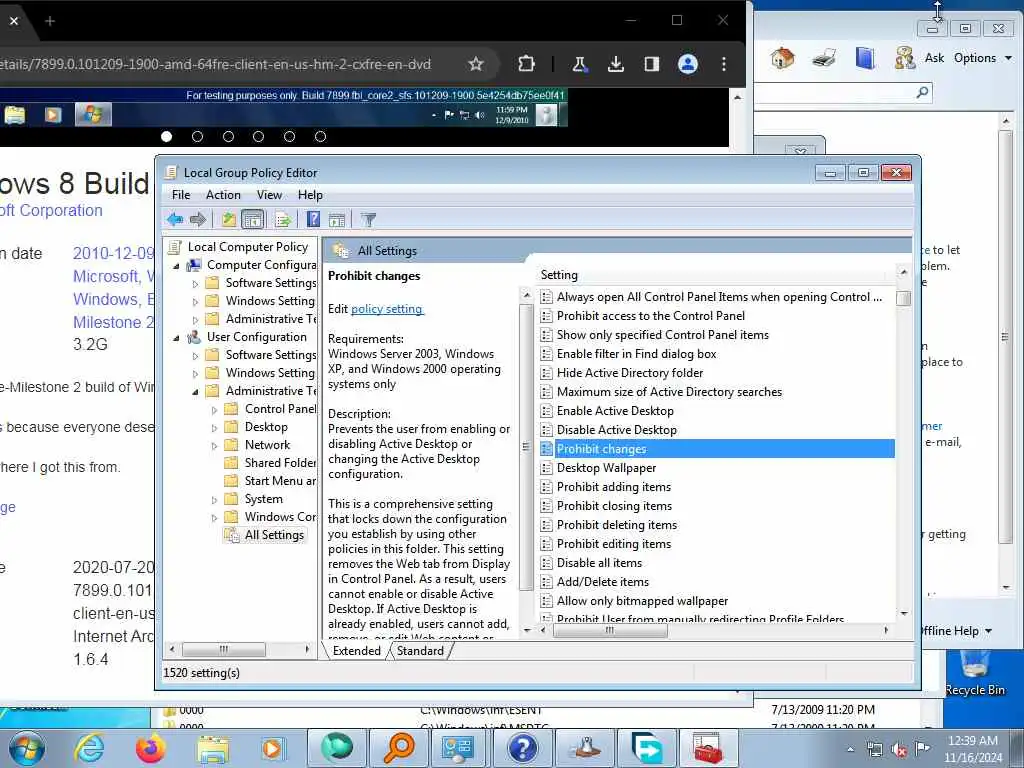1024x768 pixels.
Task: Open Chrome Downloads icon
Action: point(615,64)
